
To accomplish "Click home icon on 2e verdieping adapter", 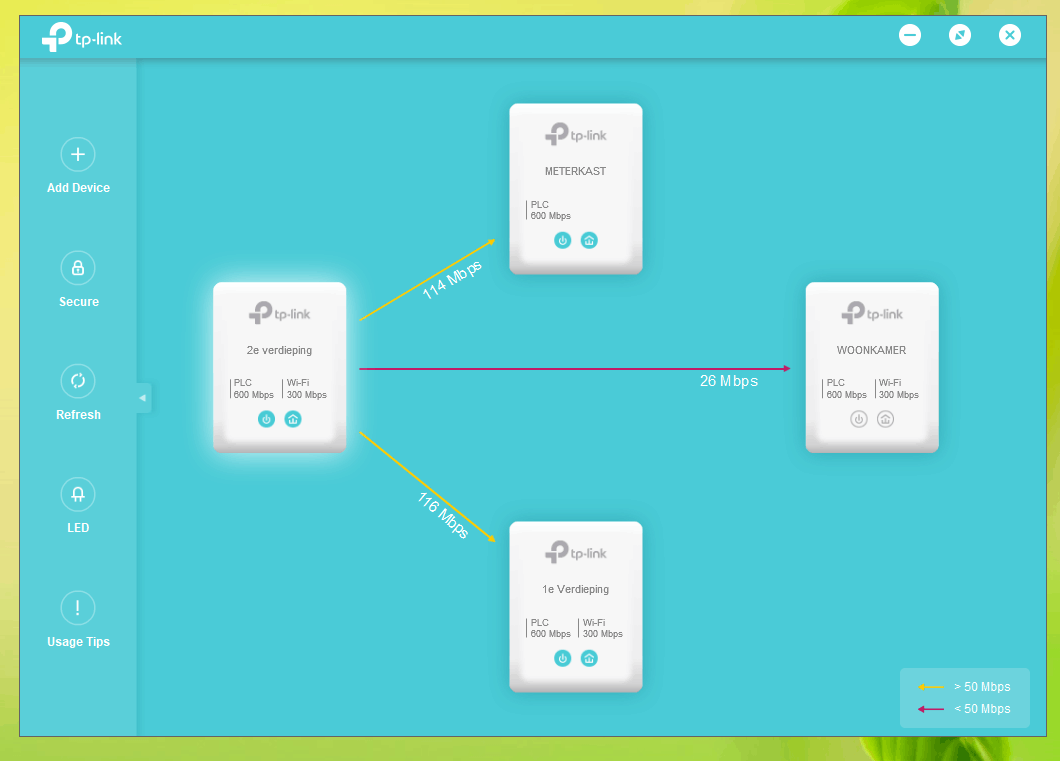I will click(x=293, y=420).
